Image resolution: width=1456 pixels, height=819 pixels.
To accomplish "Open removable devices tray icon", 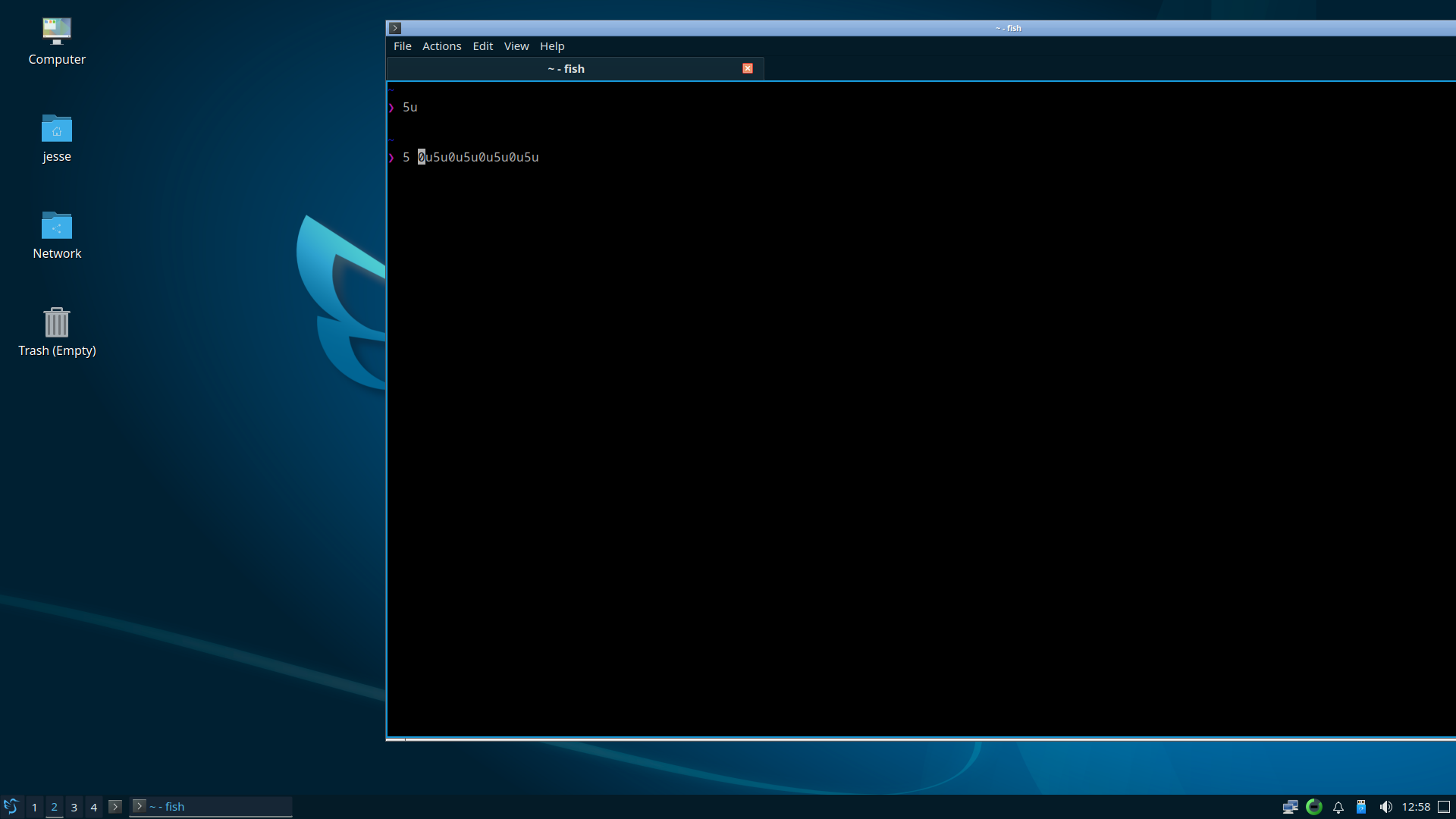I will [1361, 807].
